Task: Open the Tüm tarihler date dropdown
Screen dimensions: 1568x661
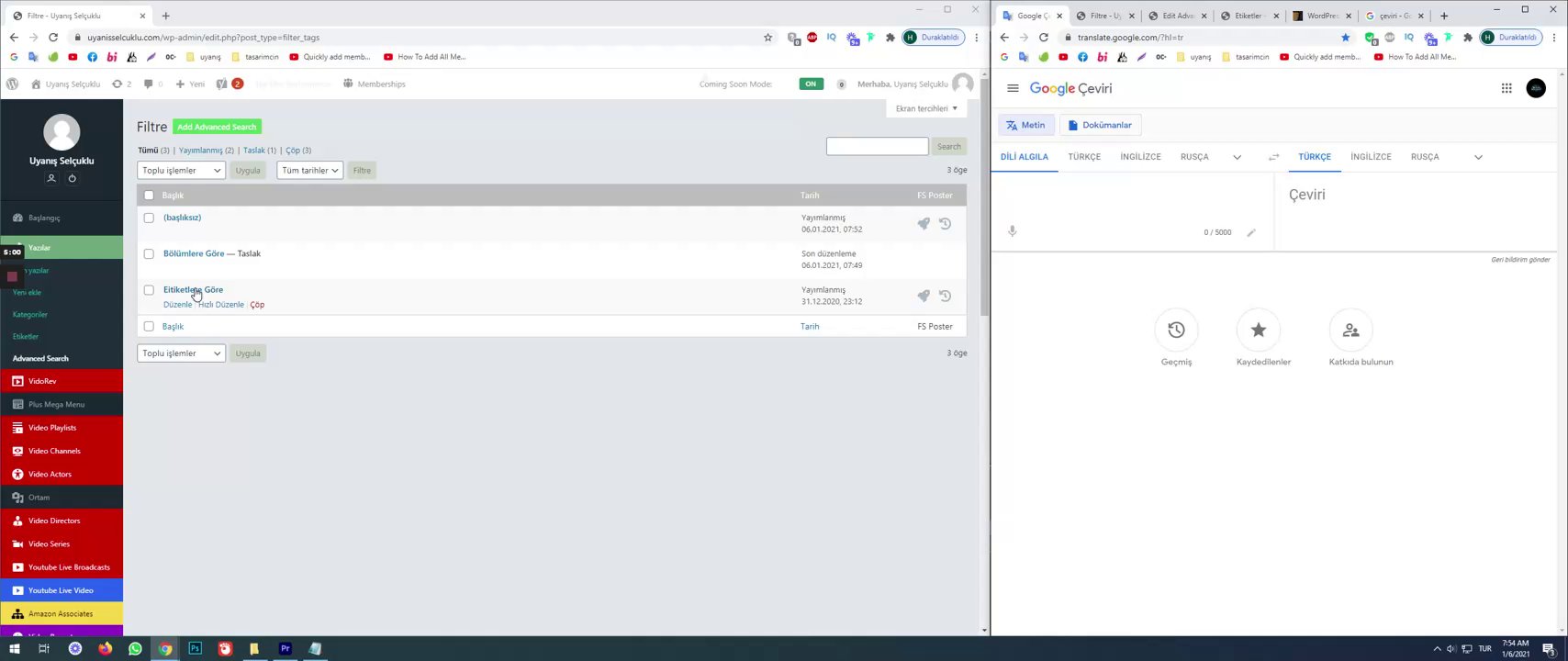Action: (x=309, y=170)
